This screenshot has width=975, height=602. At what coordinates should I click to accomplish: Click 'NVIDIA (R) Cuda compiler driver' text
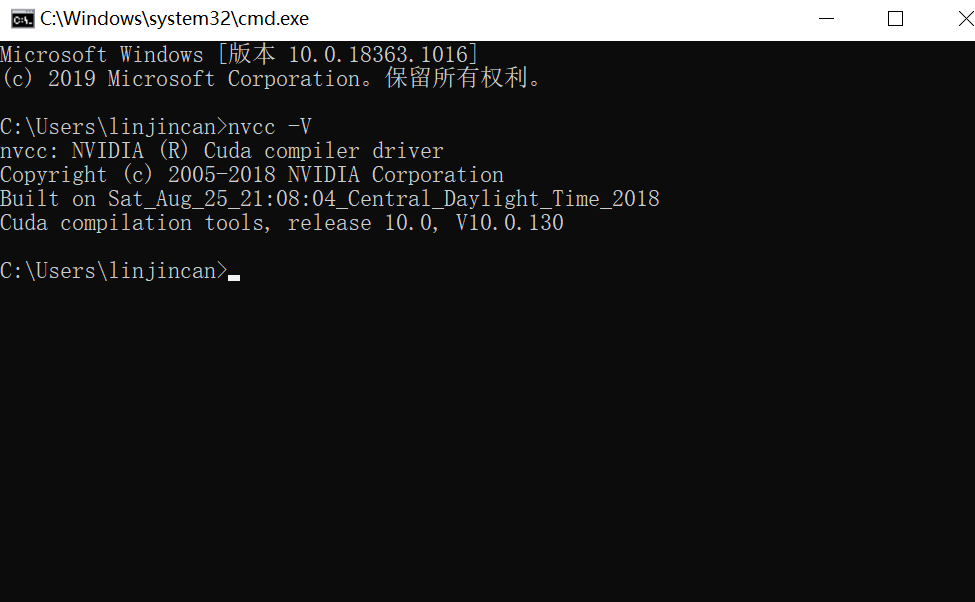pos(257,151)
